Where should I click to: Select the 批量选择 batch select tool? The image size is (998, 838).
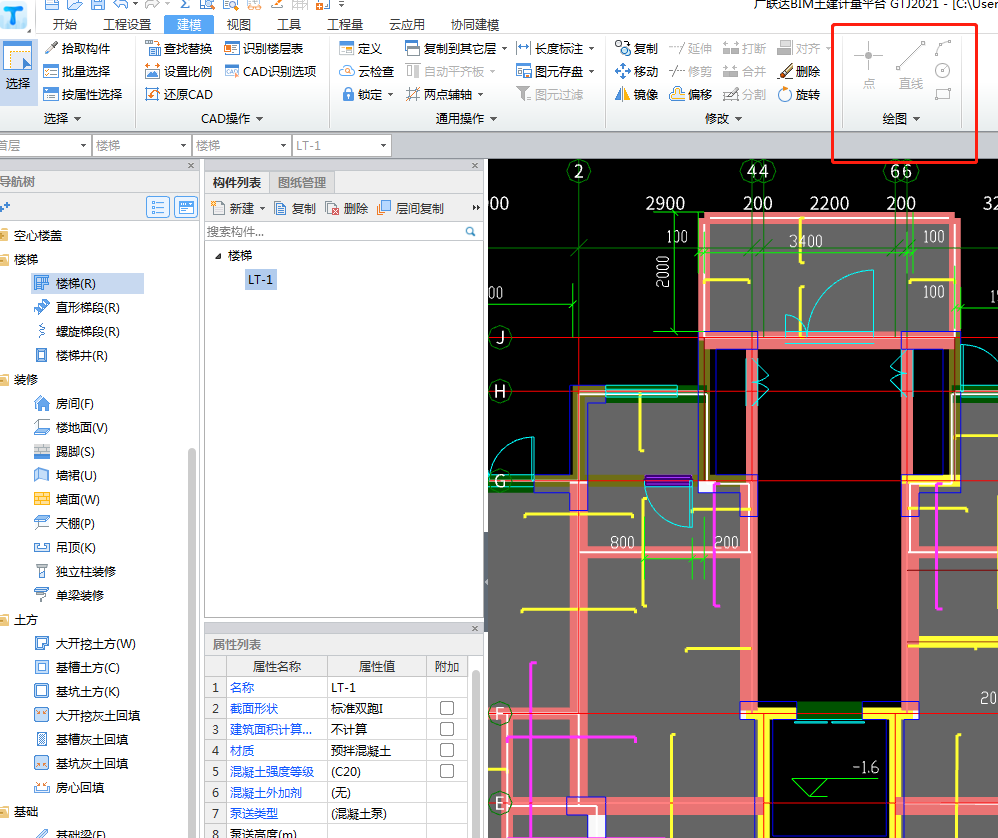pyautogui.click(x=77, y=71)
